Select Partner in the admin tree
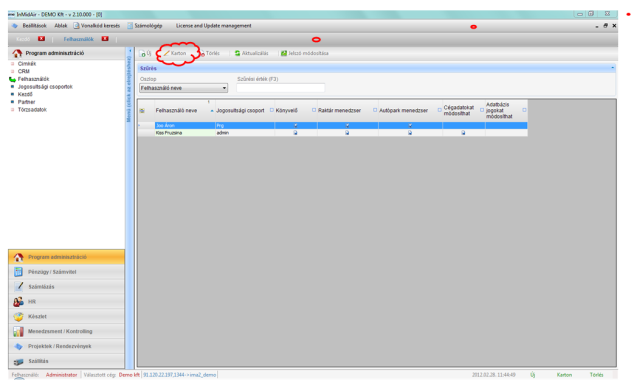634x385 pixels. [26, 102]
